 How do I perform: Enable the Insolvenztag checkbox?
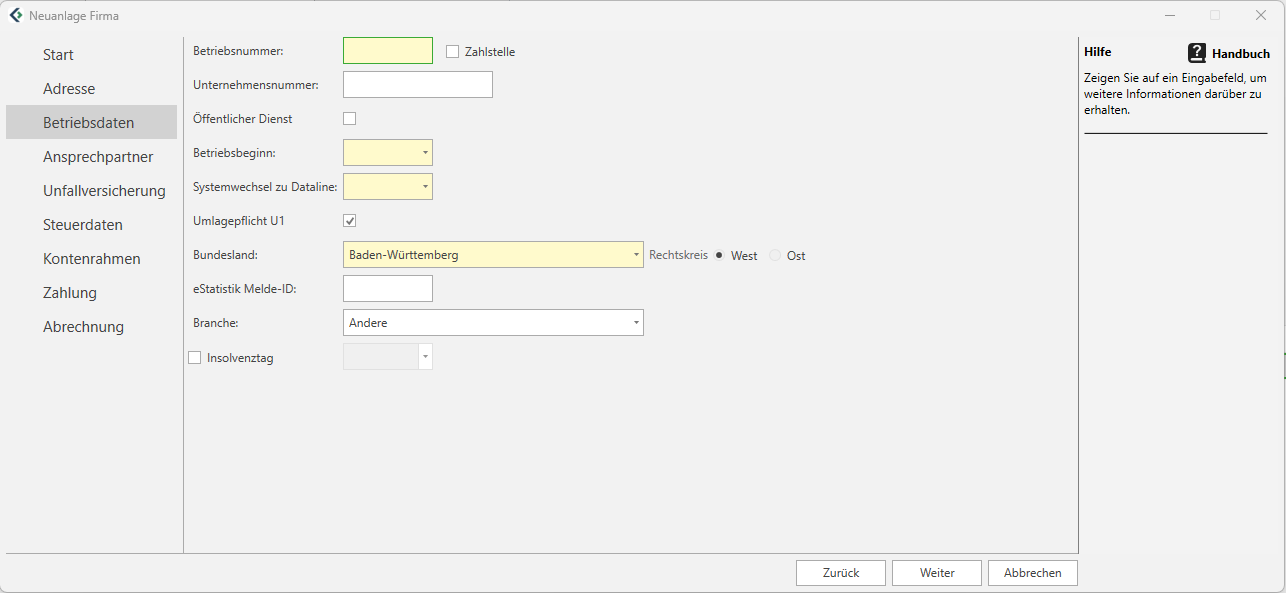(x=195, y=358)
